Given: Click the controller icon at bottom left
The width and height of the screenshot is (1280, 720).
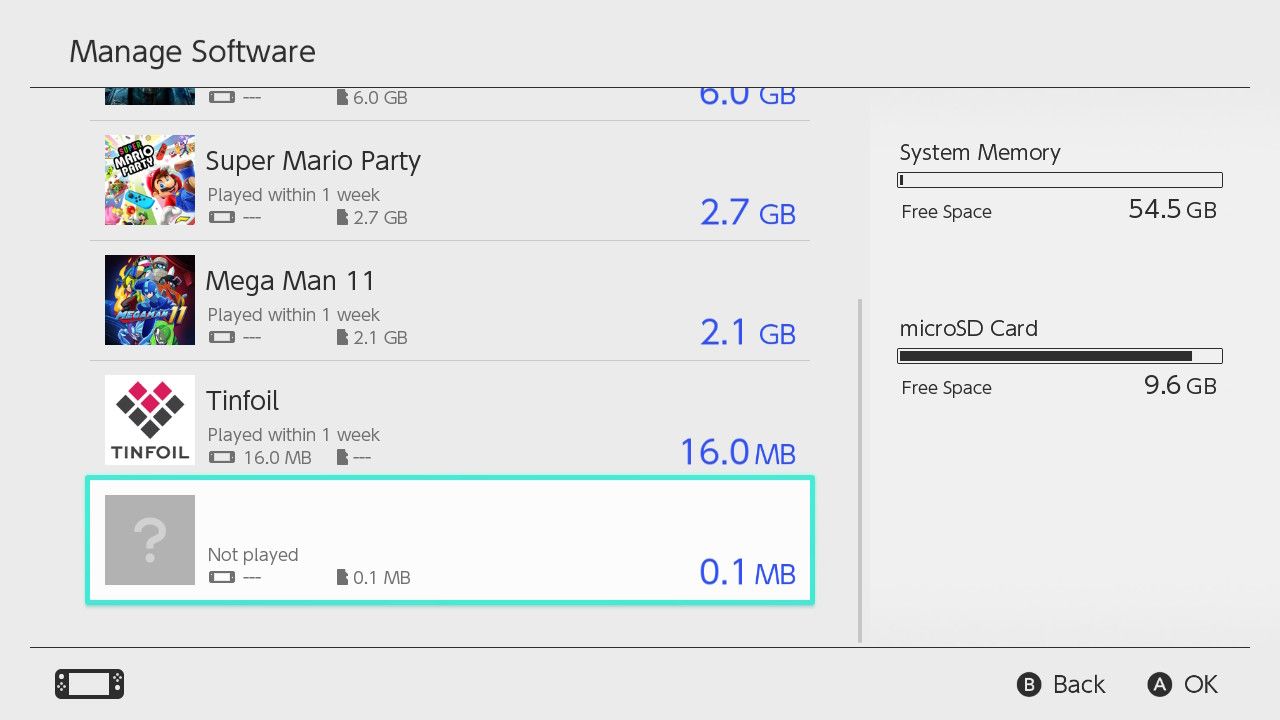Looking at the screenshot, I should coord(90,684).
